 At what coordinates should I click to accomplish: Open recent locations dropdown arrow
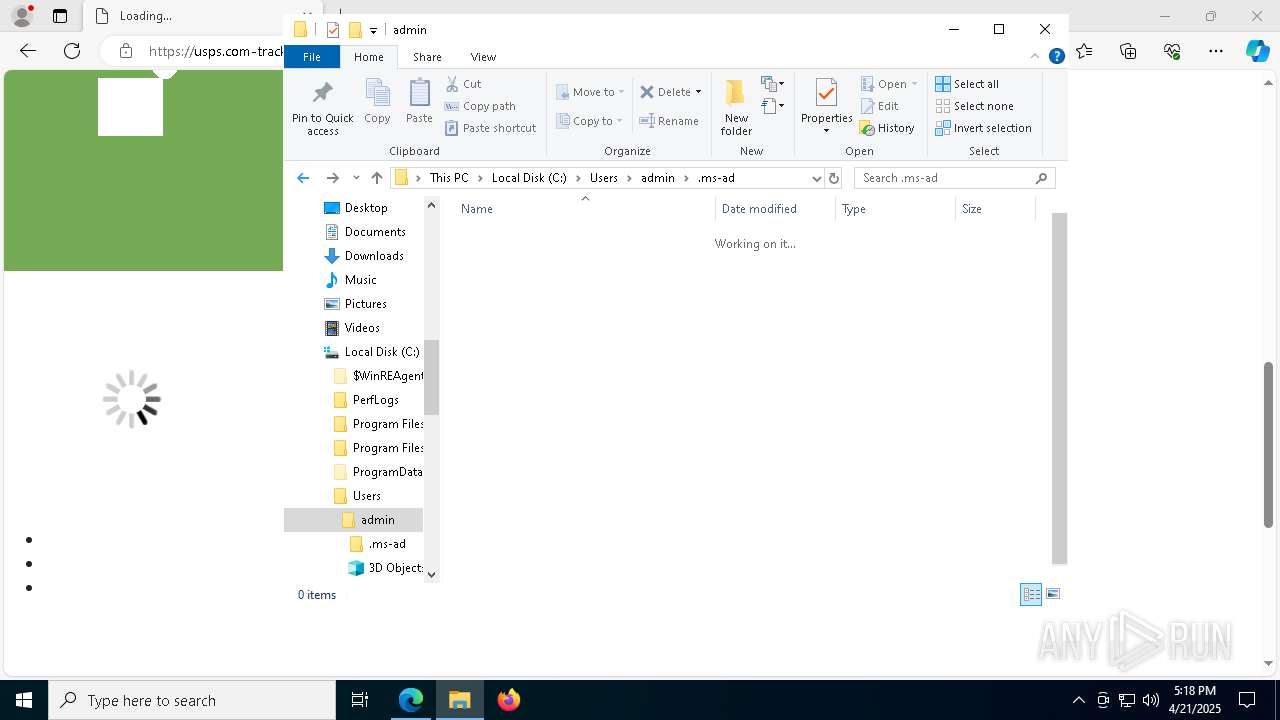tap(356, 178)
